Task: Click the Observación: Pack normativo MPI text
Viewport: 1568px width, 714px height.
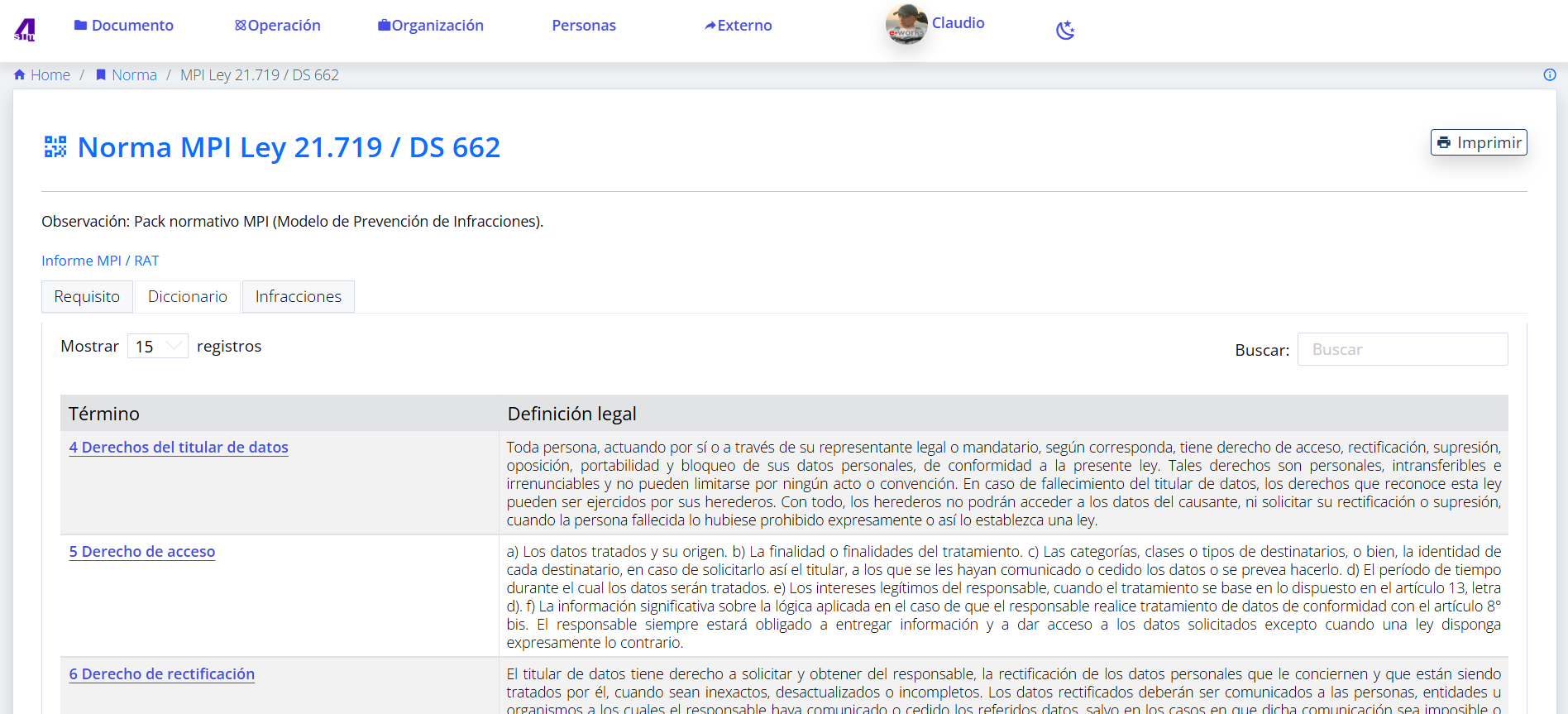Action: click(x=293, y=222)
